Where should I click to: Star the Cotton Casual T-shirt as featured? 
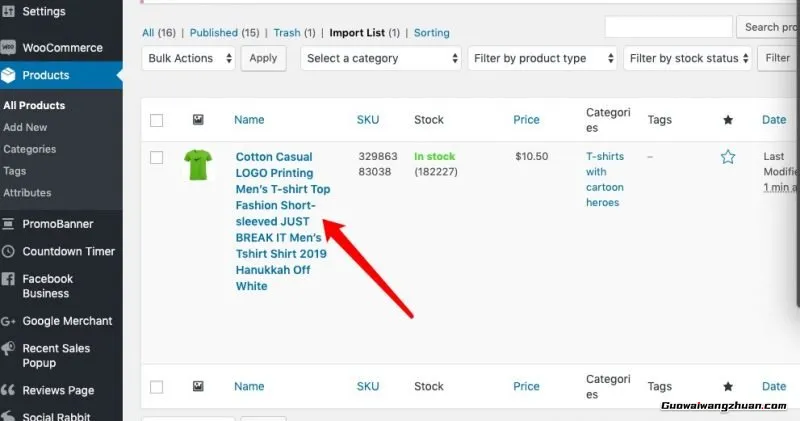click(728, 157)
